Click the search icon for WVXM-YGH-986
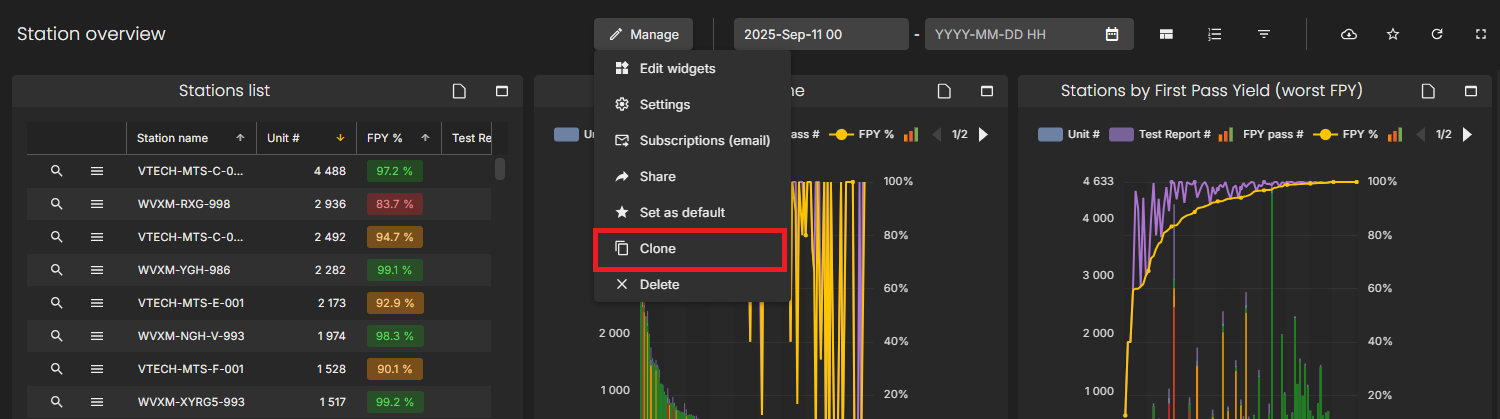This screenshot has width=1500, height=419. pos(57,270)
